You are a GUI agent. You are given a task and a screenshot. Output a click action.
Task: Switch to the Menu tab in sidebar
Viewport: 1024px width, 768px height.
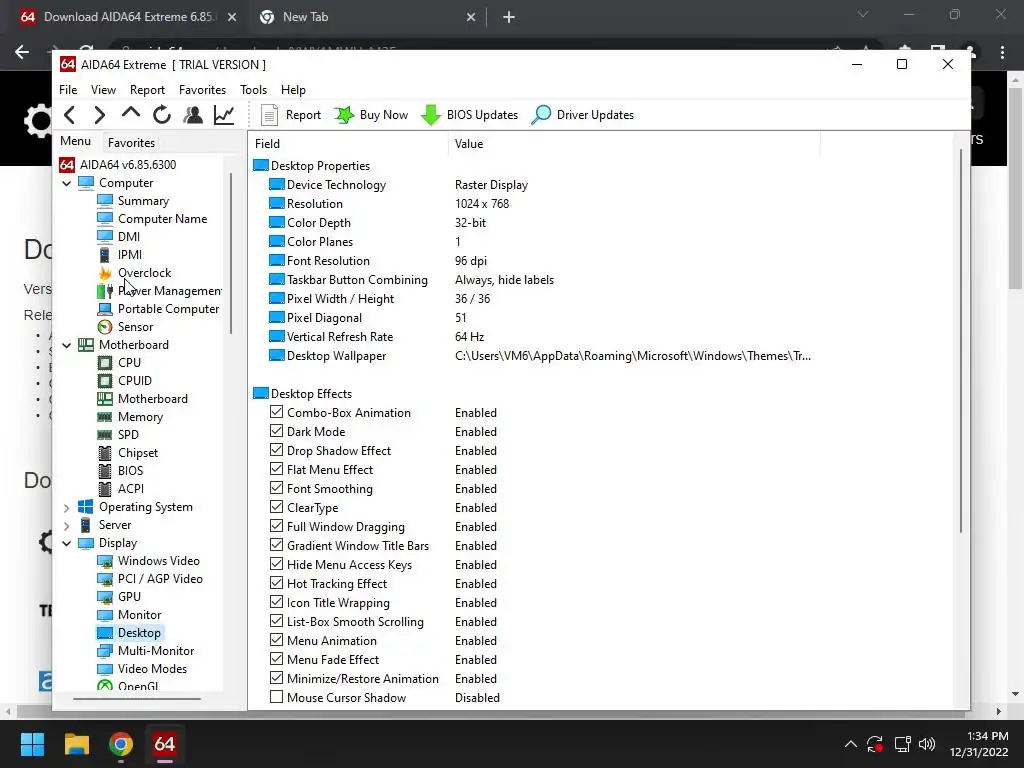click(x=76, y=141)
